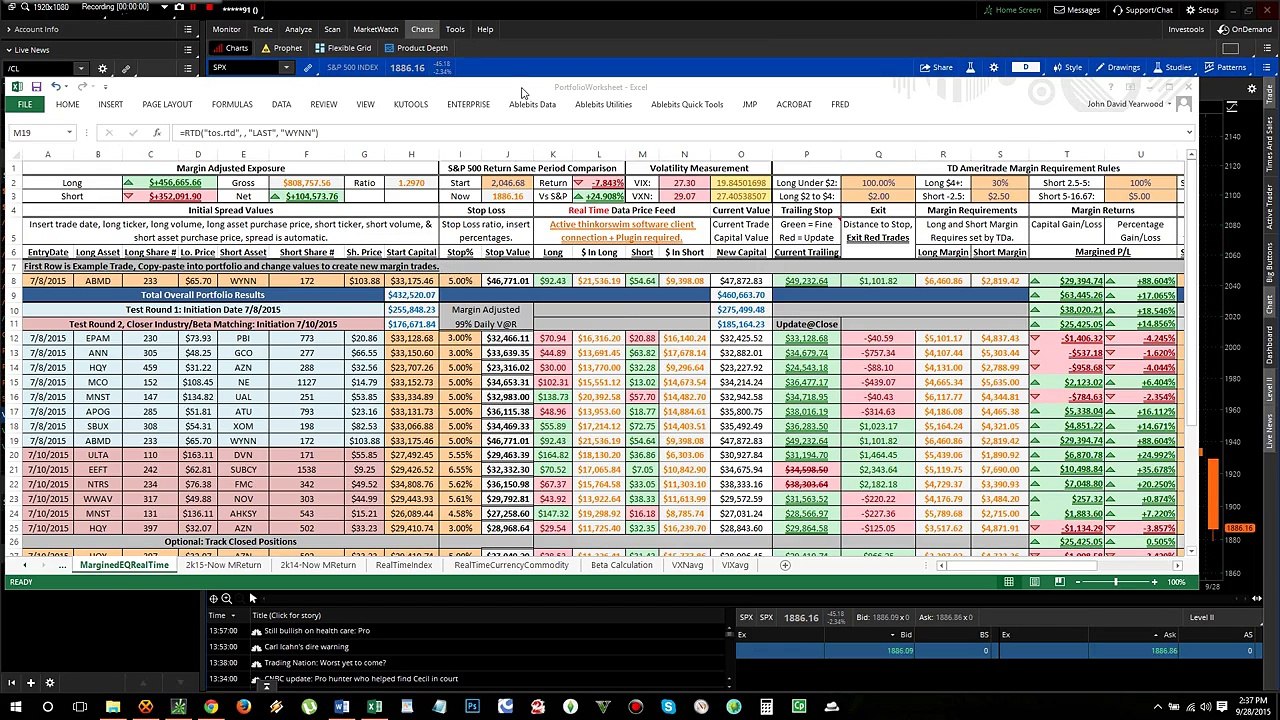Click news headline 'Carl Icahn's dire warning'
The height and width of the screenshot is (720, 1280).
306,646
